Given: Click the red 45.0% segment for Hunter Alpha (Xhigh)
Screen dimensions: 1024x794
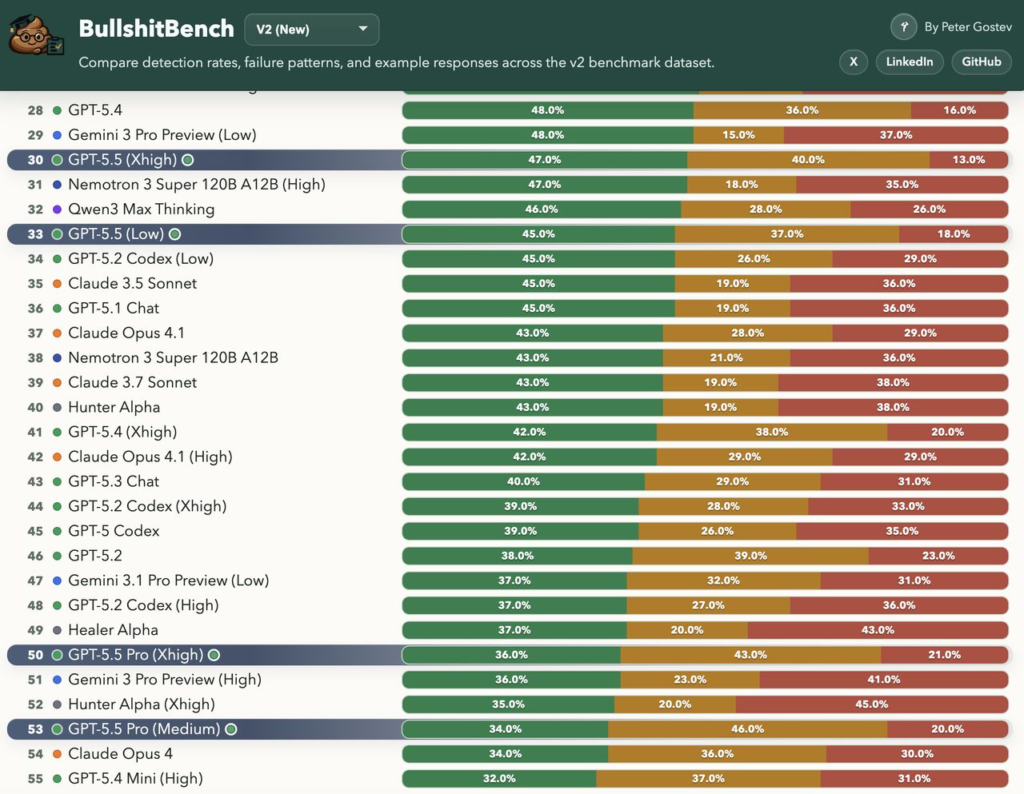Looking at the screenshot, I should pos(872,704).
